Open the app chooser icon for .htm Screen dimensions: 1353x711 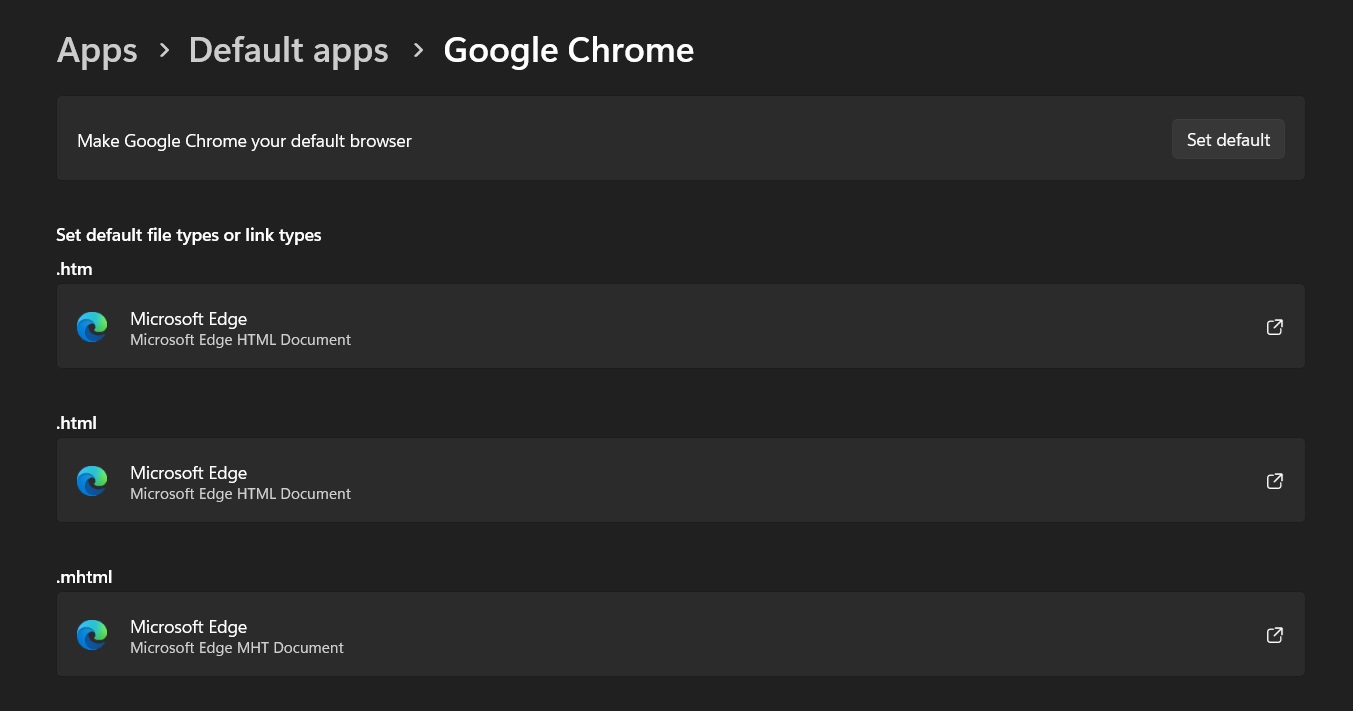coord(1274,327)
